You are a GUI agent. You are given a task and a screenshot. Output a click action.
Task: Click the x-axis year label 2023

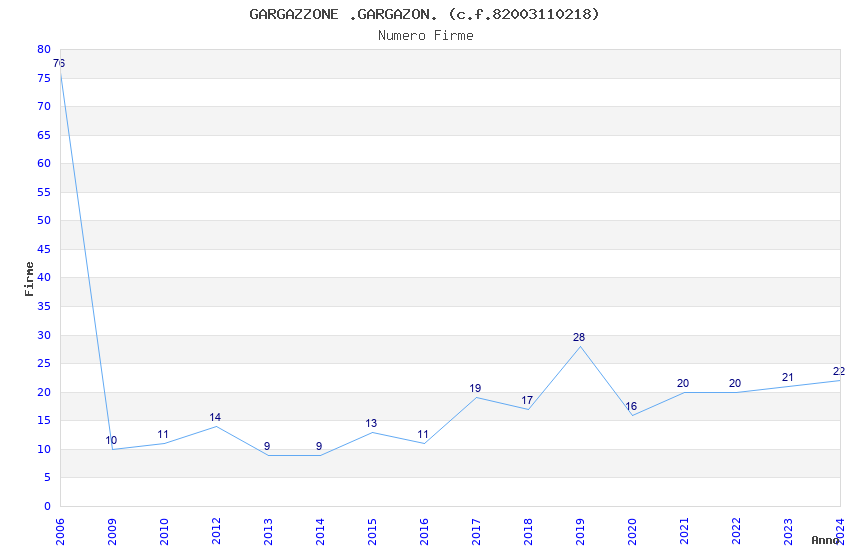pyautogui.click(x=789, y=532)
